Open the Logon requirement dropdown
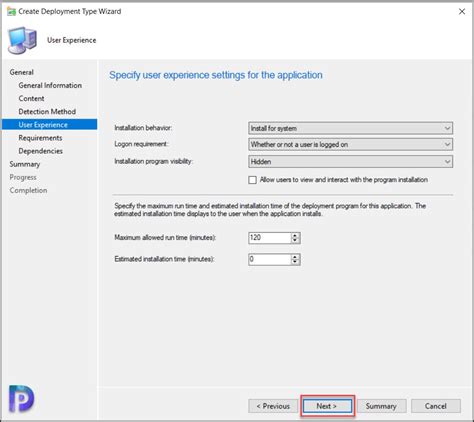Screen dimensions: 474x422 (350, 144)
